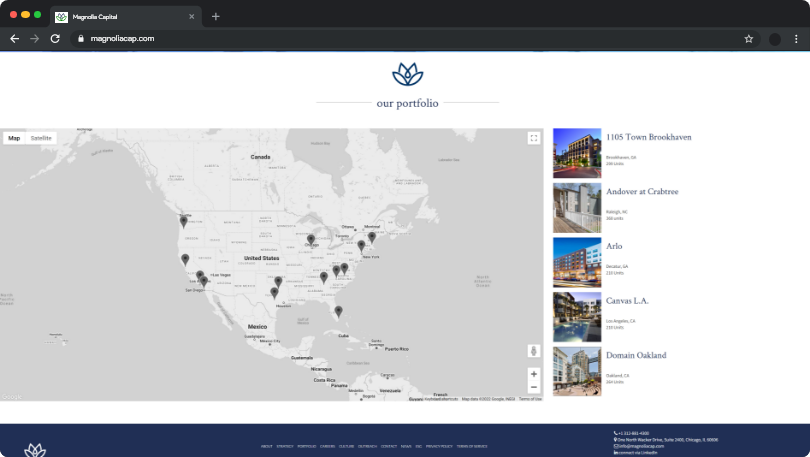The height and width of the screenshot is (457, 810).
Task: Select the Street View pegman icon
Action: tap(534, 351)
